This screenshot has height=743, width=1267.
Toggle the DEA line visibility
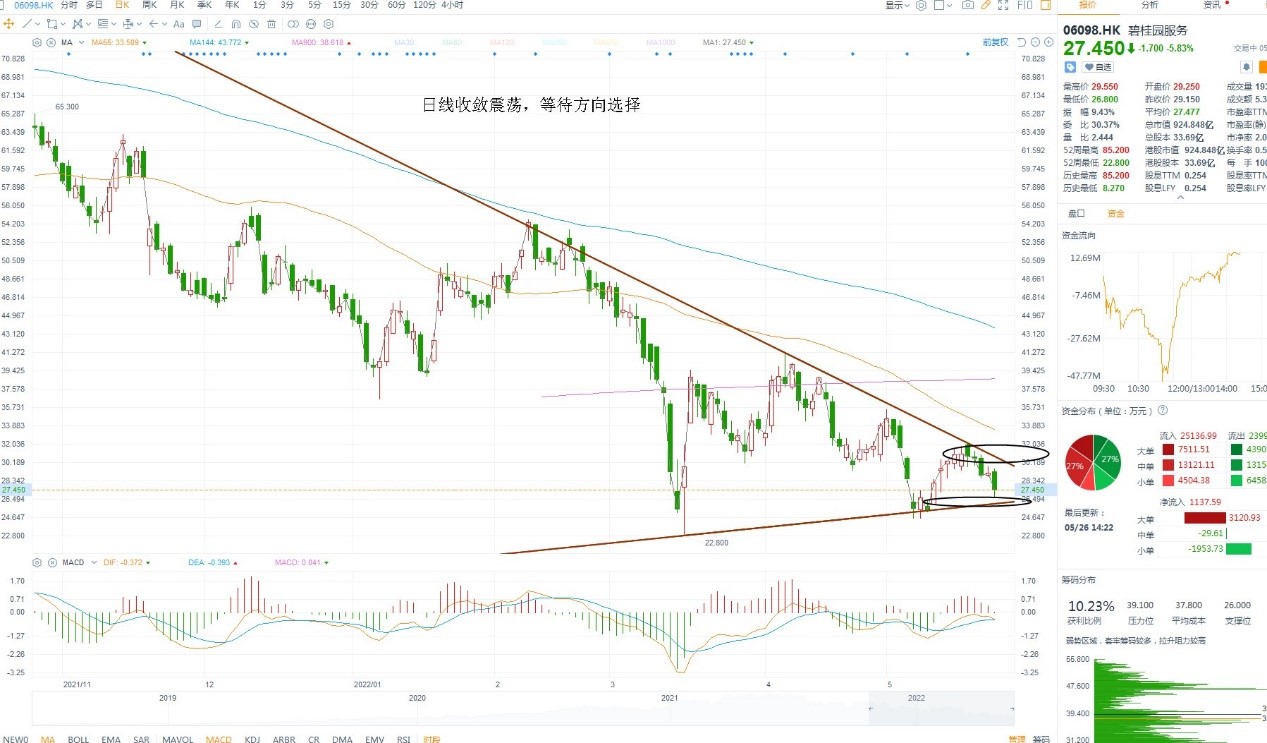pos(212,562)
